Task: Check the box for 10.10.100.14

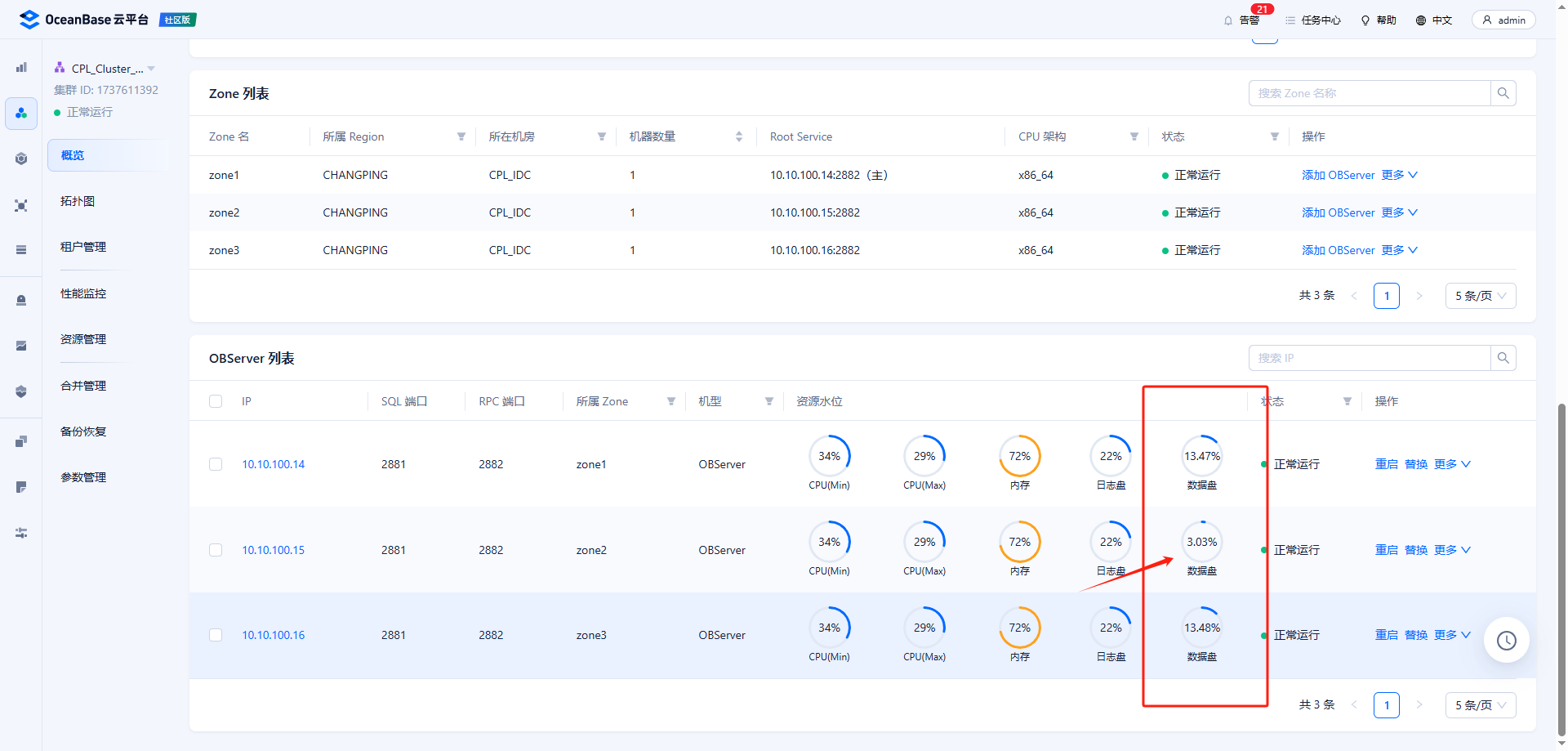Action: 216,464
